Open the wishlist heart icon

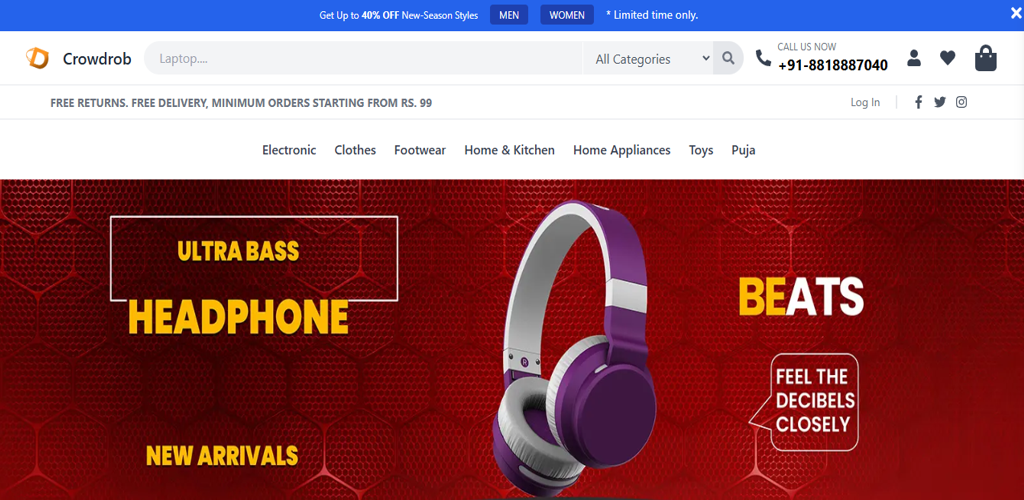coord(948,58)
